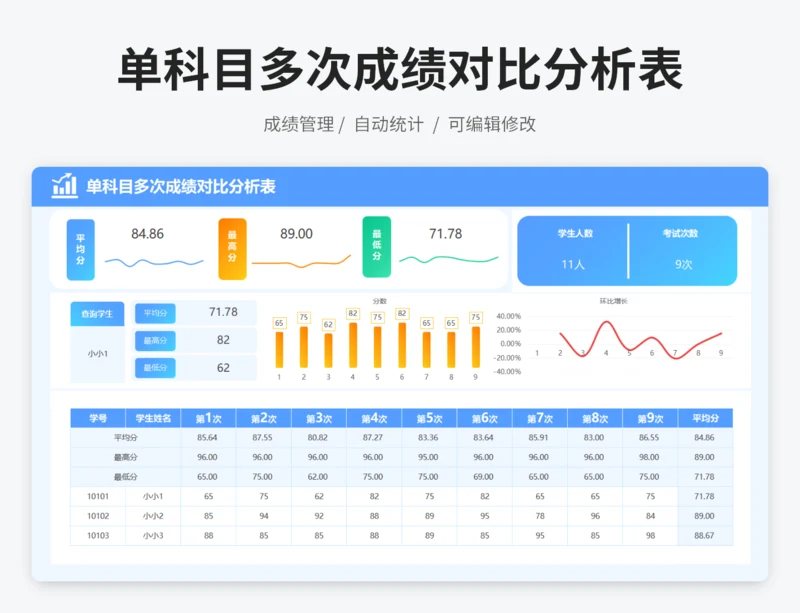Select name cell 小小3 in table
The image size is (800, 613).
coord(153,535)
